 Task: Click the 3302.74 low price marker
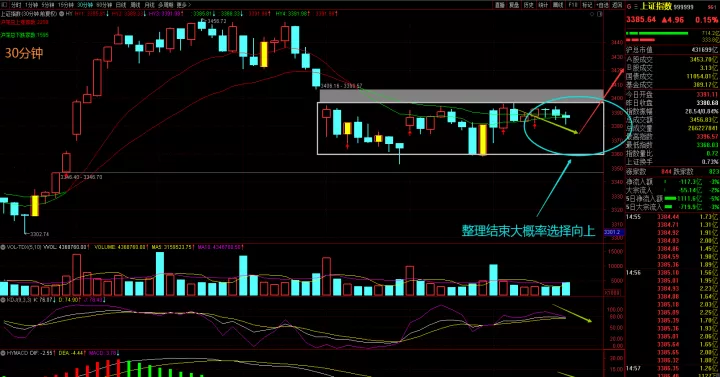click(39, 234)
